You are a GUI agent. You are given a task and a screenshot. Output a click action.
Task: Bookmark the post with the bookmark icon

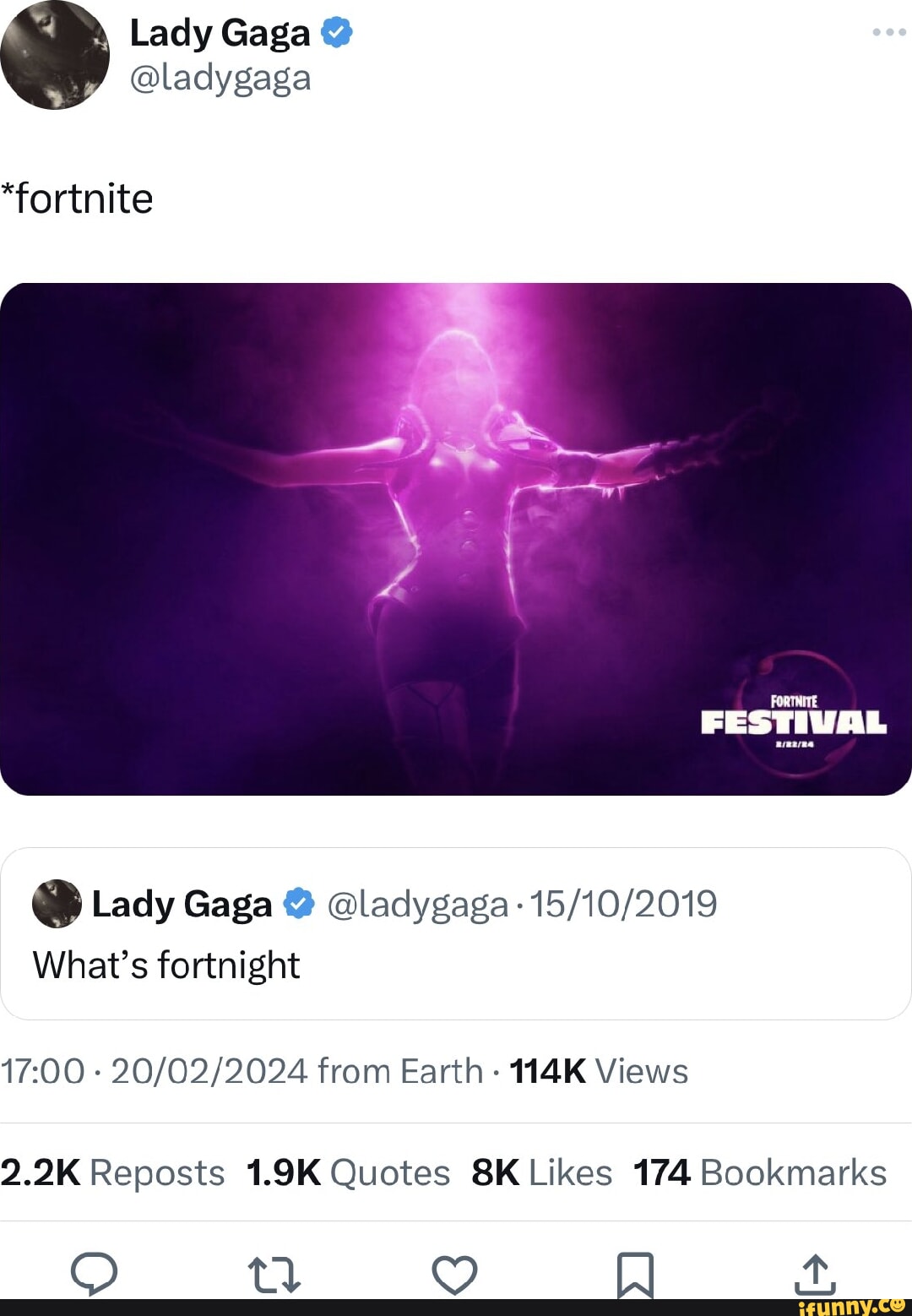tap(635, 1274)
